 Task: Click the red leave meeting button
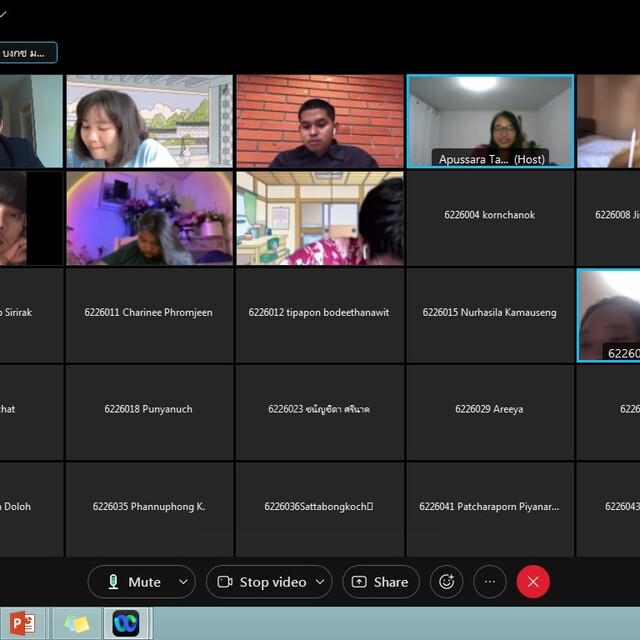tap(533, 582)
